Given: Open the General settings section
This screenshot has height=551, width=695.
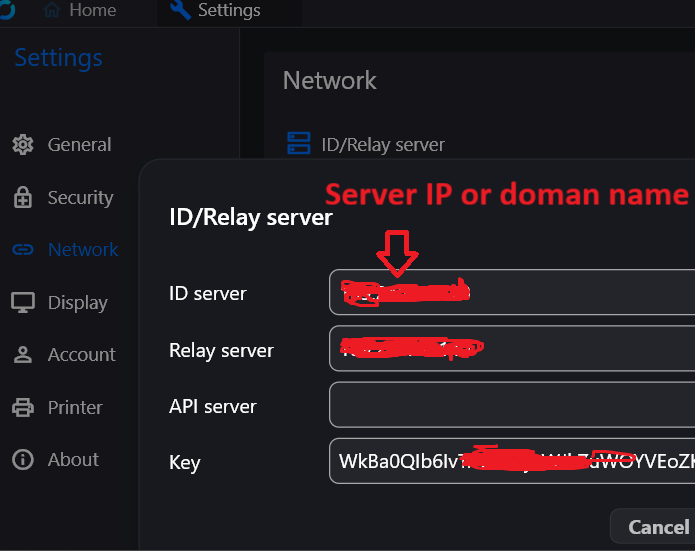Looking at the screenshot, I should pos(79,145).
